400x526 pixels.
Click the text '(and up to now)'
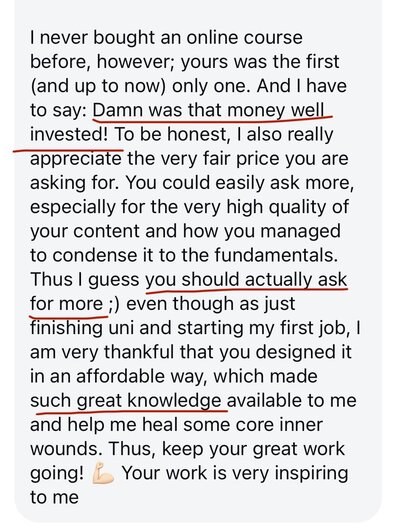tap(98, 86)
